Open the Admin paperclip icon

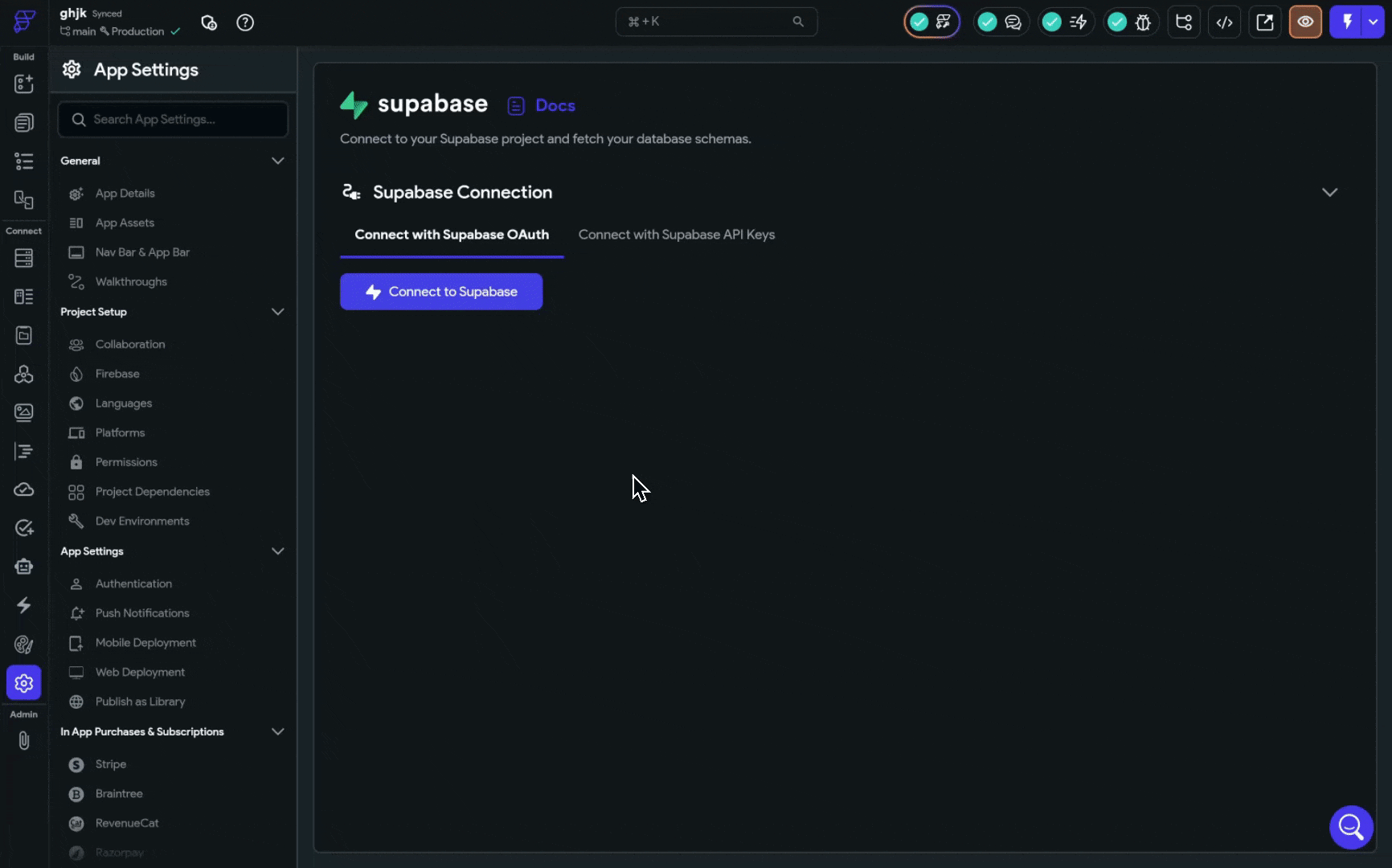[24, 740]
